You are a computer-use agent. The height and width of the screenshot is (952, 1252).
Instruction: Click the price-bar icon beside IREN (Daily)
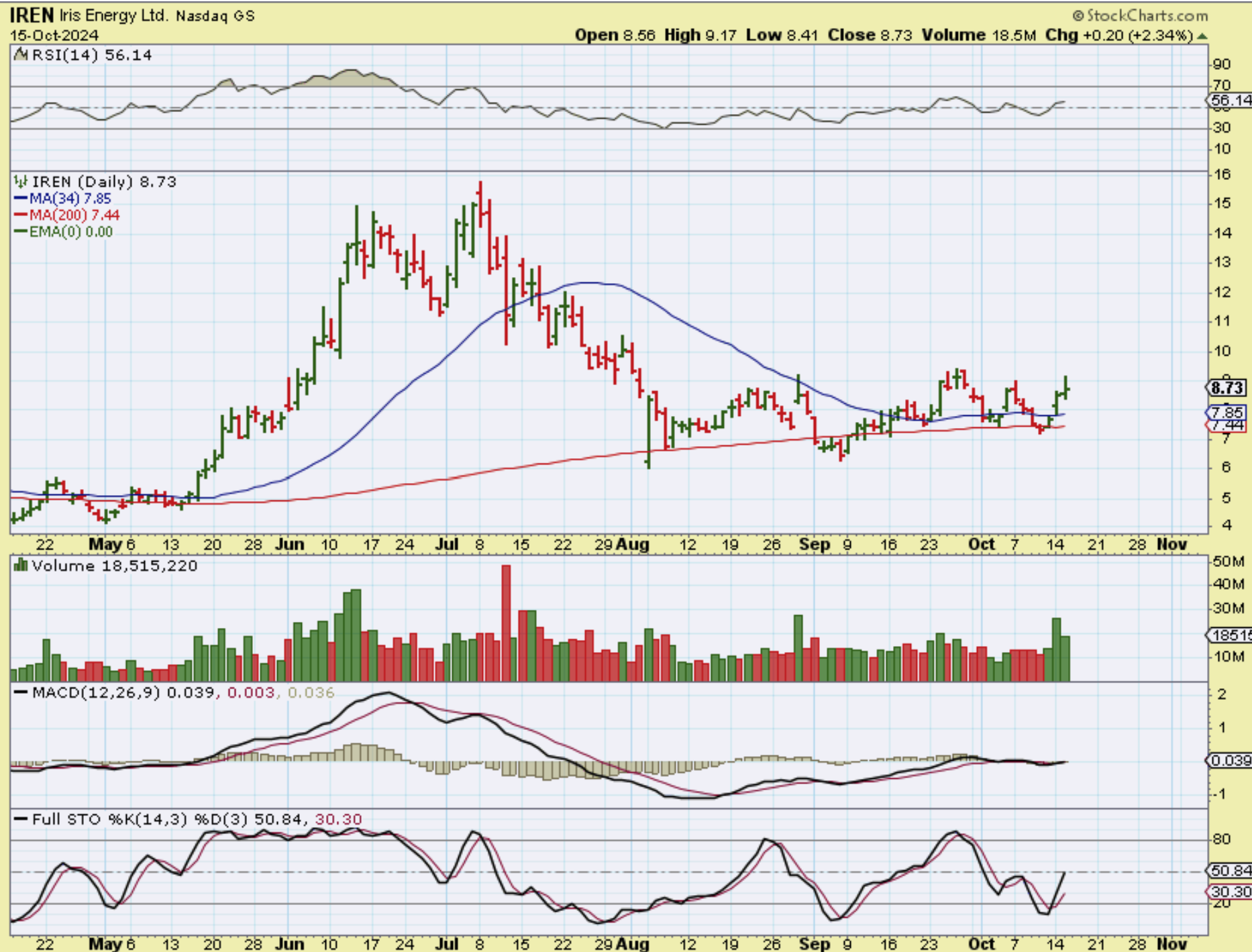pos(21,181)
